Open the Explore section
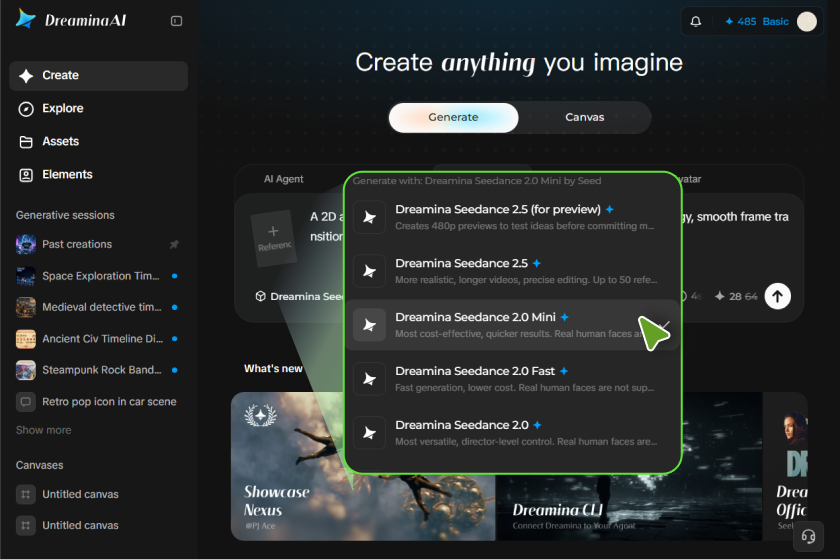This screenshot has width=840, height=560. pyautogui.click(x=99, y=108)
